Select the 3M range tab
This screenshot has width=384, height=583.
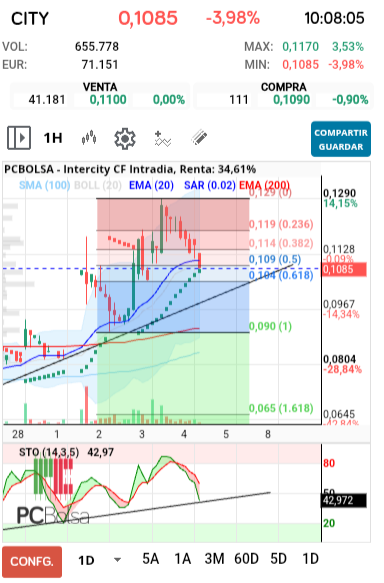click(214, 559)
